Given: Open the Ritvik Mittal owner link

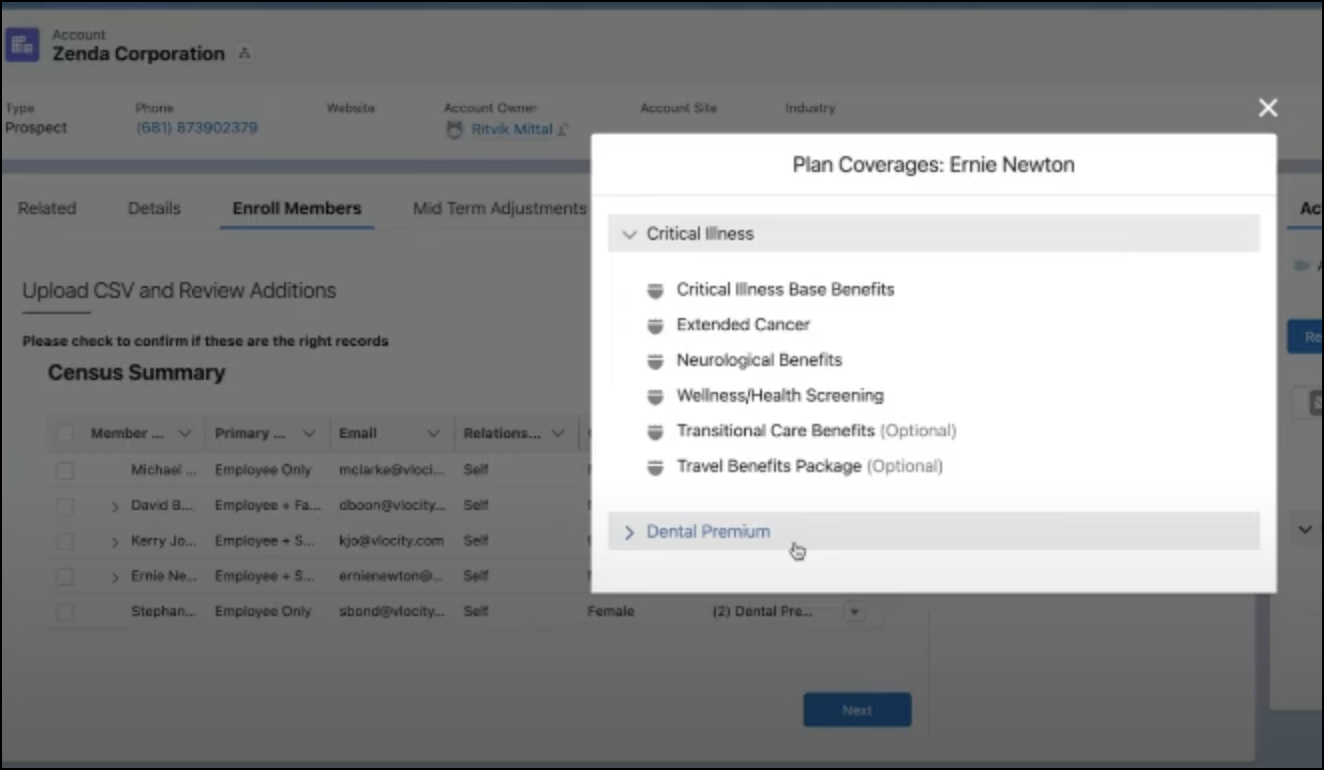Looking at the screenshot, I should pos(512,129).
